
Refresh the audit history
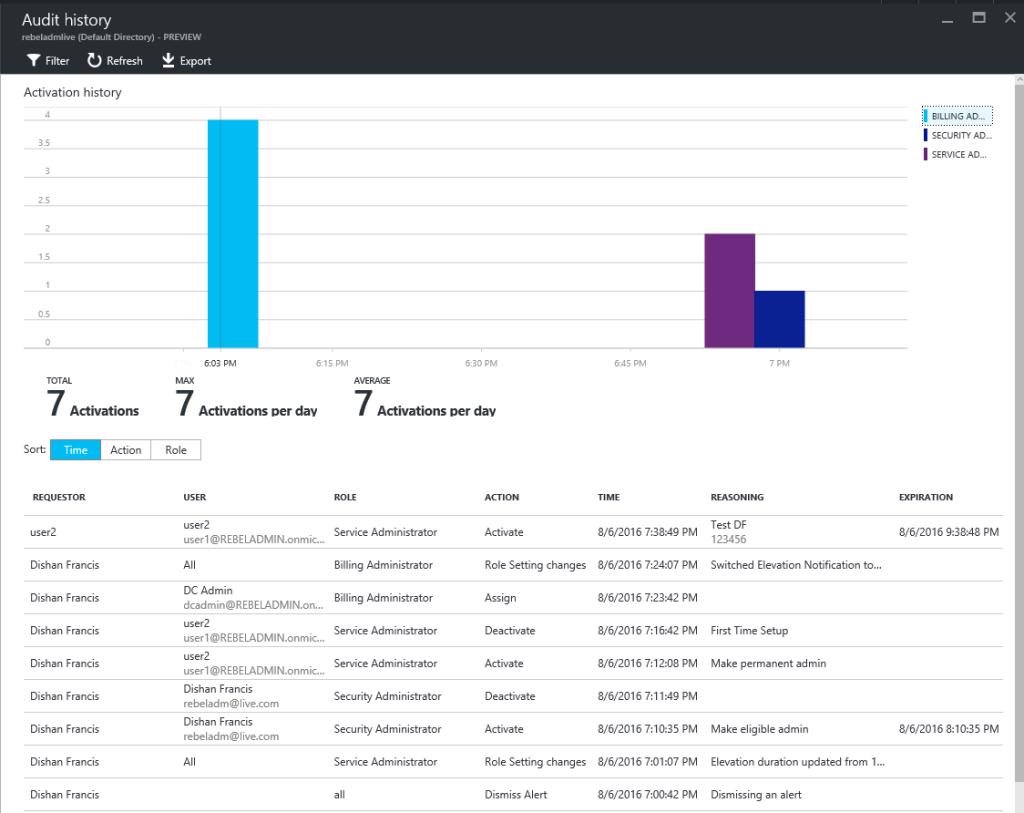pyautogui.click(x=114, y=60)
